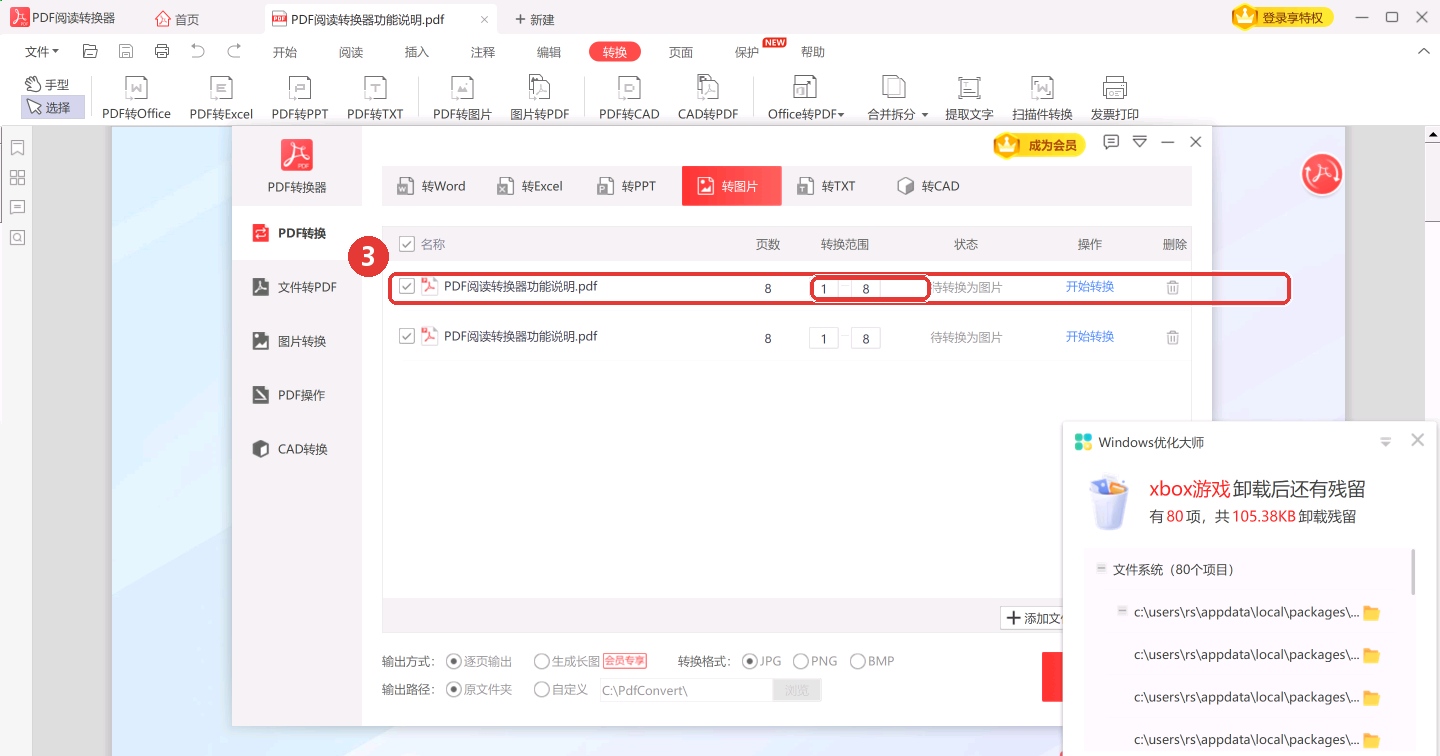The height and width of the screenshot is (756, 1440).
Task: Click 开始转换 link in second file row
Action: click(x=1090, y=336)
